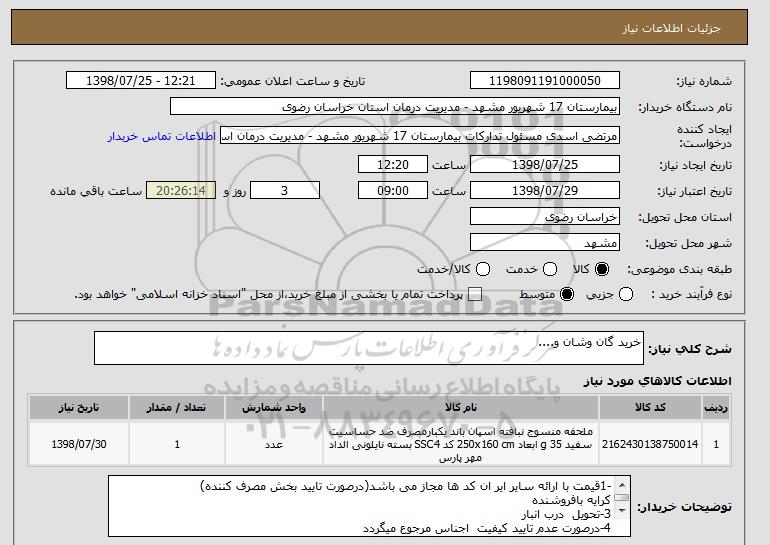Click the شرح کلی نیاز text area
This screenshot has height=545, width=770.
pos(369,348)
